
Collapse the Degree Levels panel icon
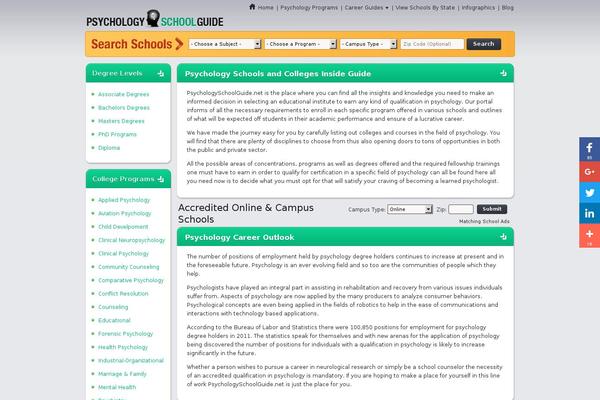pyautogui.click(x=161, y=73)
